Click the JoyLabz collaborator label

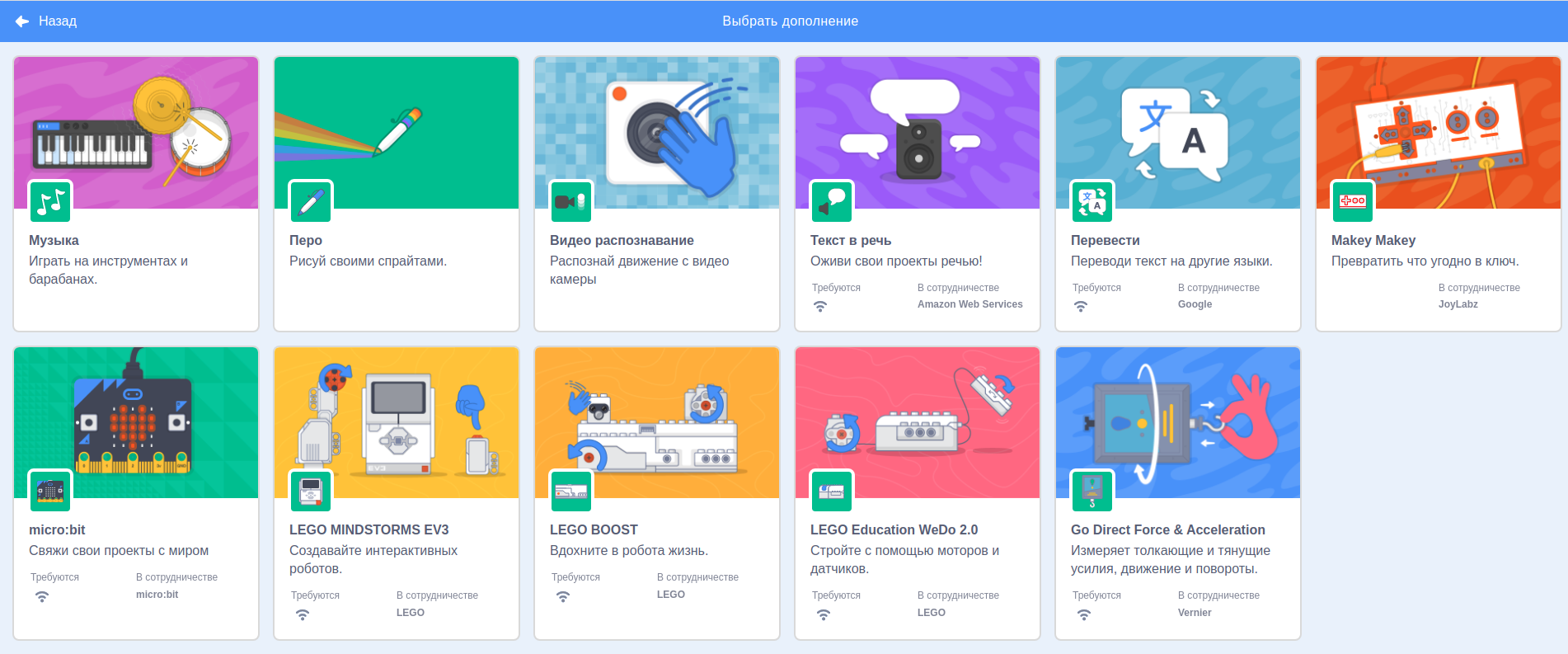tap(1458, 304)
